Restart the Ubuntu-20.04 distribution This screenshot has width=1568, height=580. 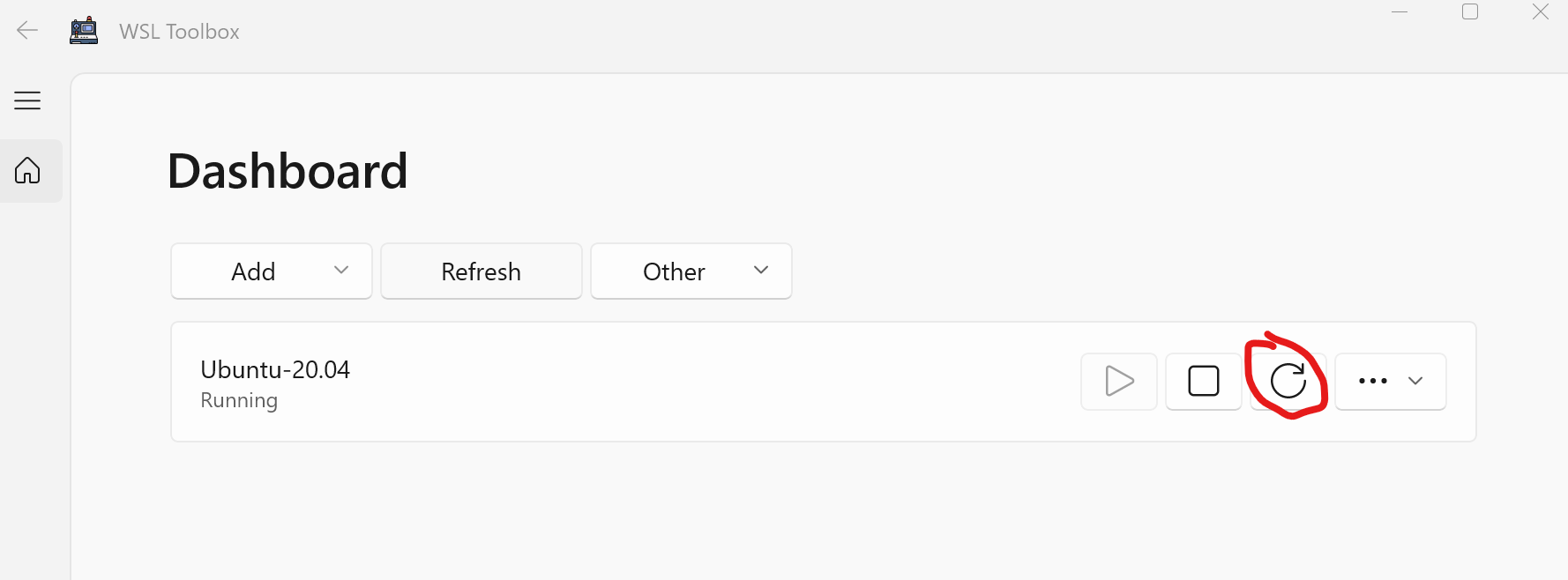coord(1288,382)
